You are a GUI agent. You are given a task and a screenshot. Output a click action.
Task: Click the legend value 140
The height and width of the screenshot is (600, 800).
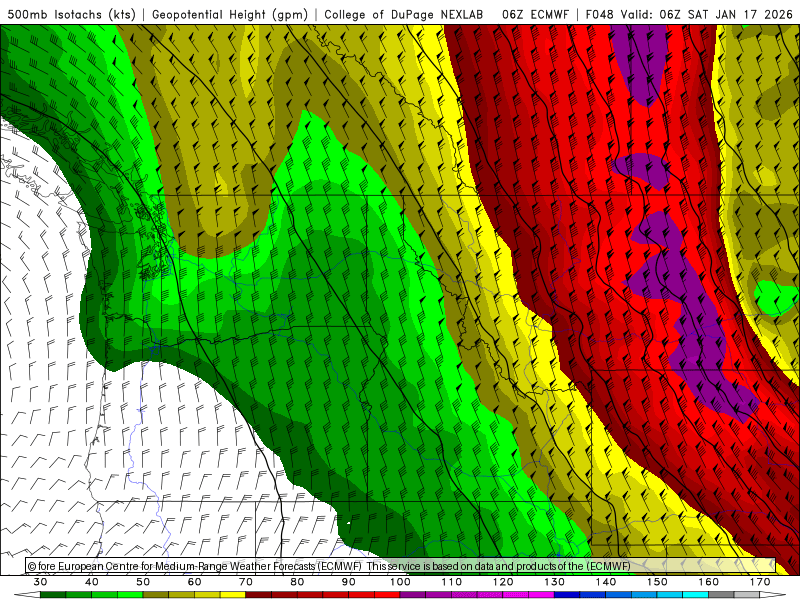pyautogui.click(x=606, y=582)
